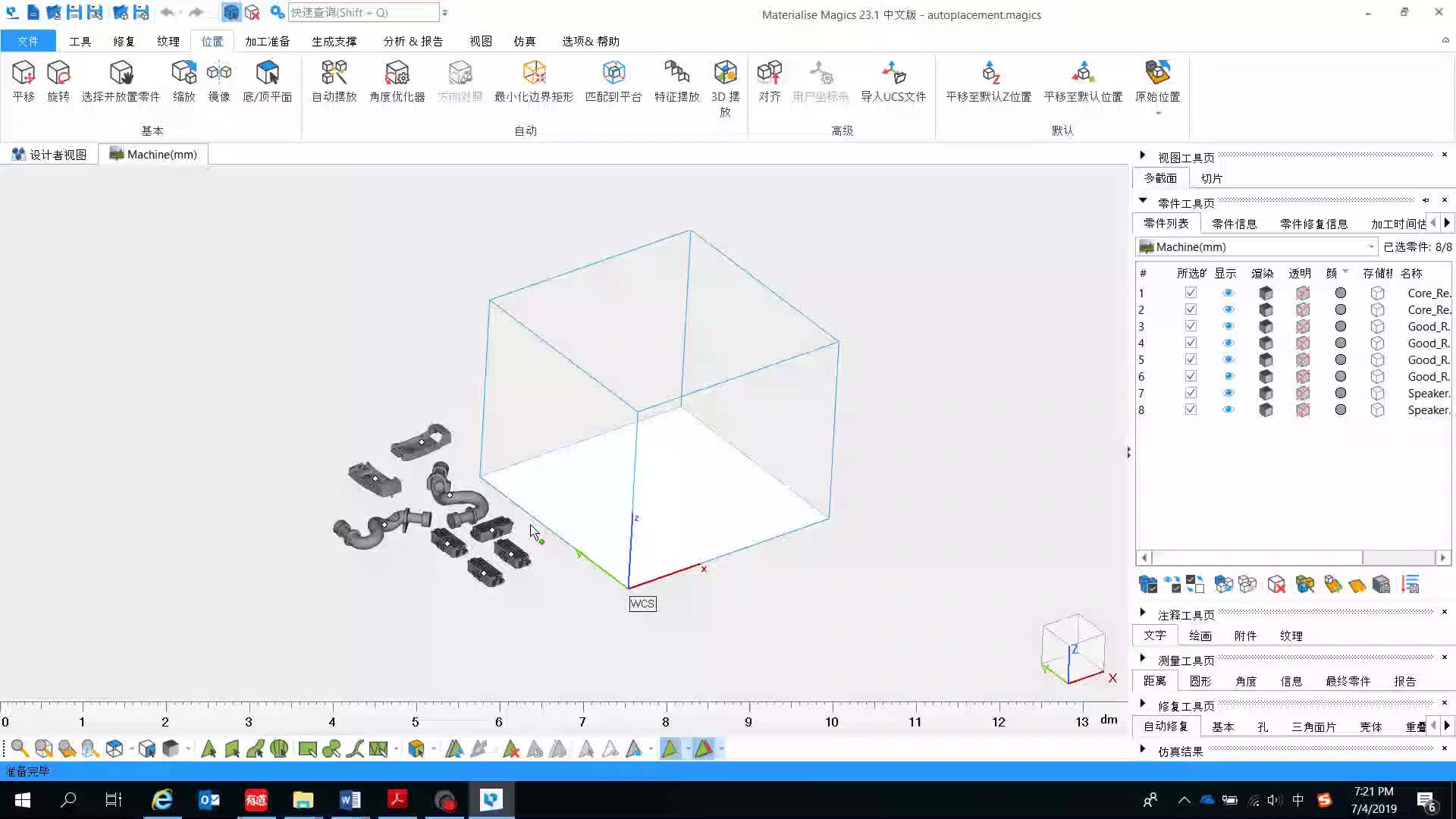1456x819 pixels.
Task: Click color circle for part 5
Action: [1341, 359]
